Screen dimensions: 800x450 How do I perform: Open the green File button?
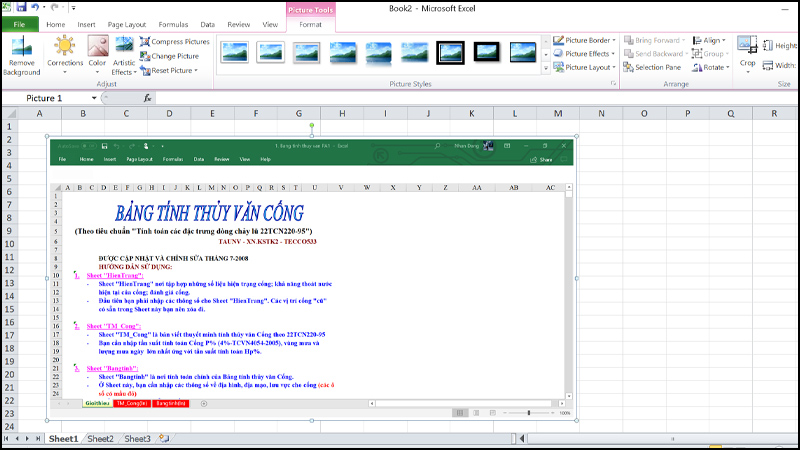(x=19, y=24)
